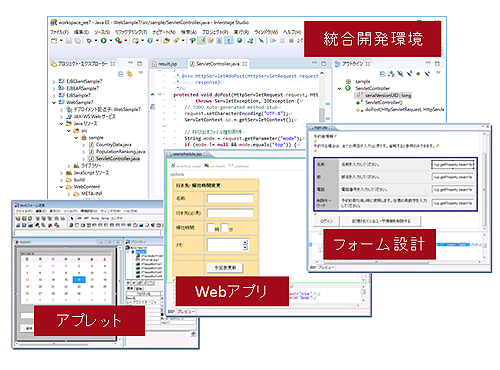The image size is (500, 370).
Task: Click the ログイン button in login.jsp
Action: point(327,221)
